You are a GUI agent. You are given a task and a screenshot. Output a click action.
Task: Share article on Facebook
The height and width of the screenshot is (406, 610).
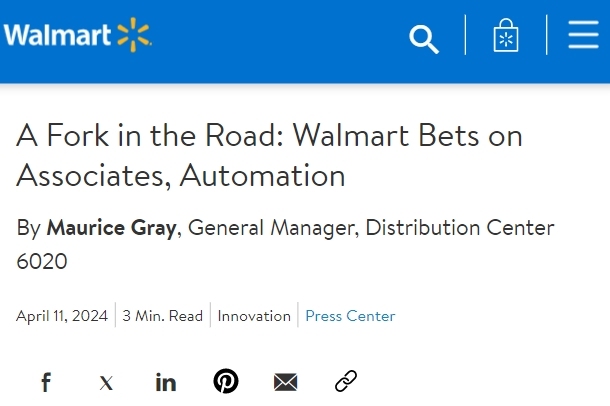pyautogui.click(x=46, y=382)
